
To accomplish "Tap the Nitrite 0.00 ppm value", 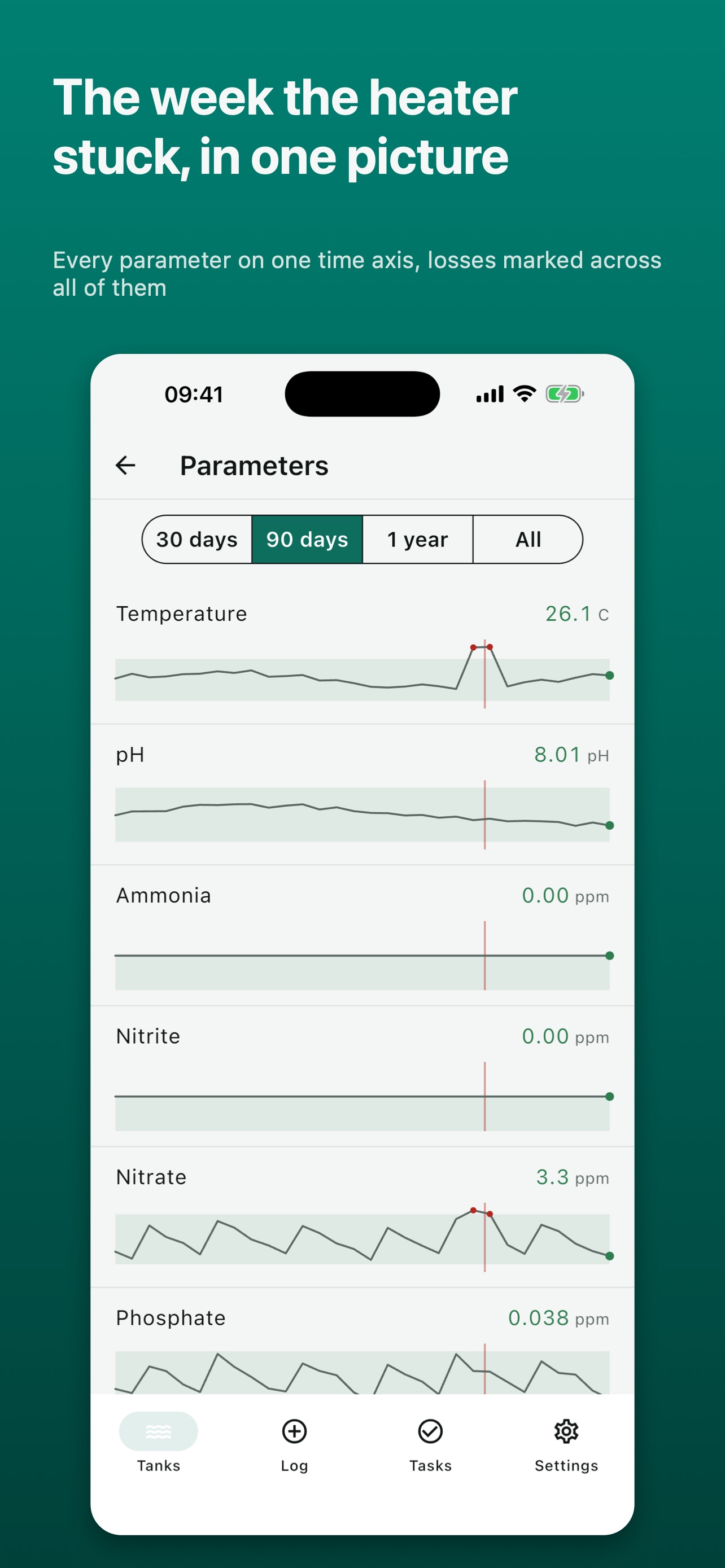I will [x=566, y=1037].
